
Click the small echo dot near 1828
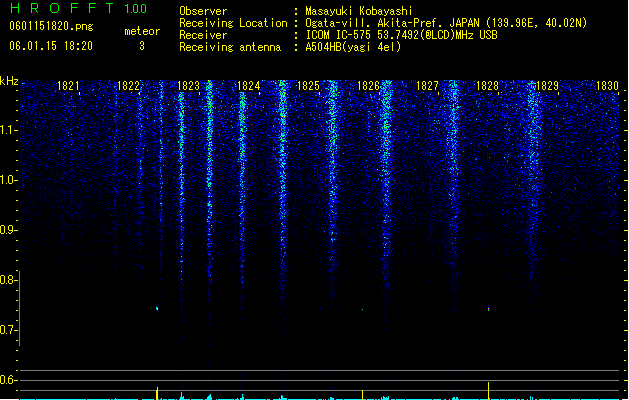(x=488, y=309)
